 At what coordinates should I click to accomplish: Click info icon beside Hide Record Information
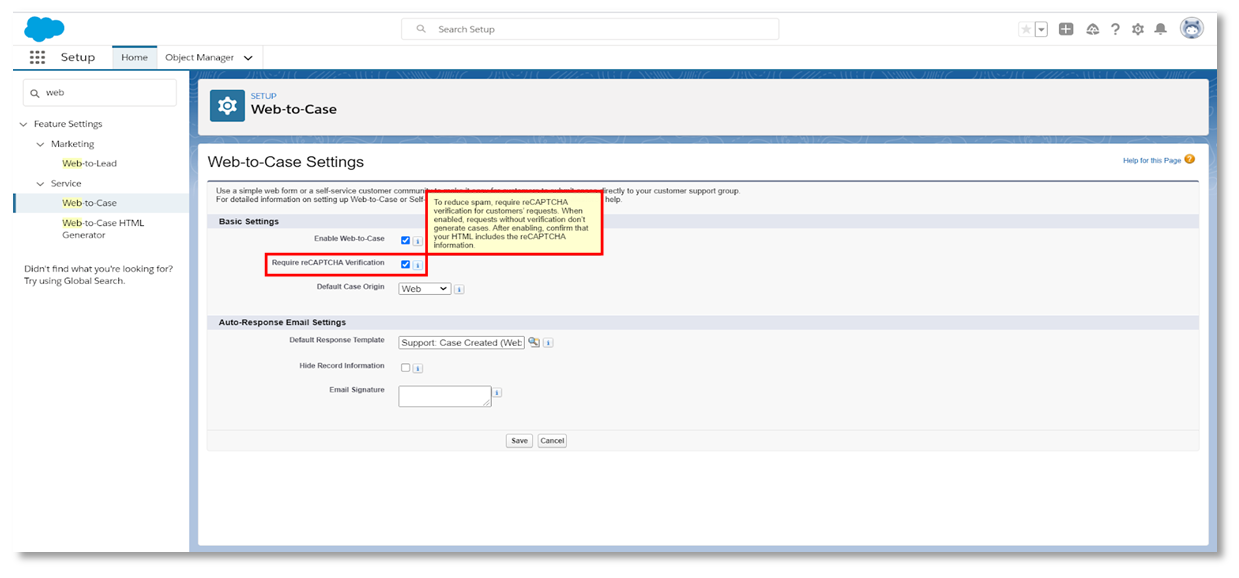click(x=418, y=368)
